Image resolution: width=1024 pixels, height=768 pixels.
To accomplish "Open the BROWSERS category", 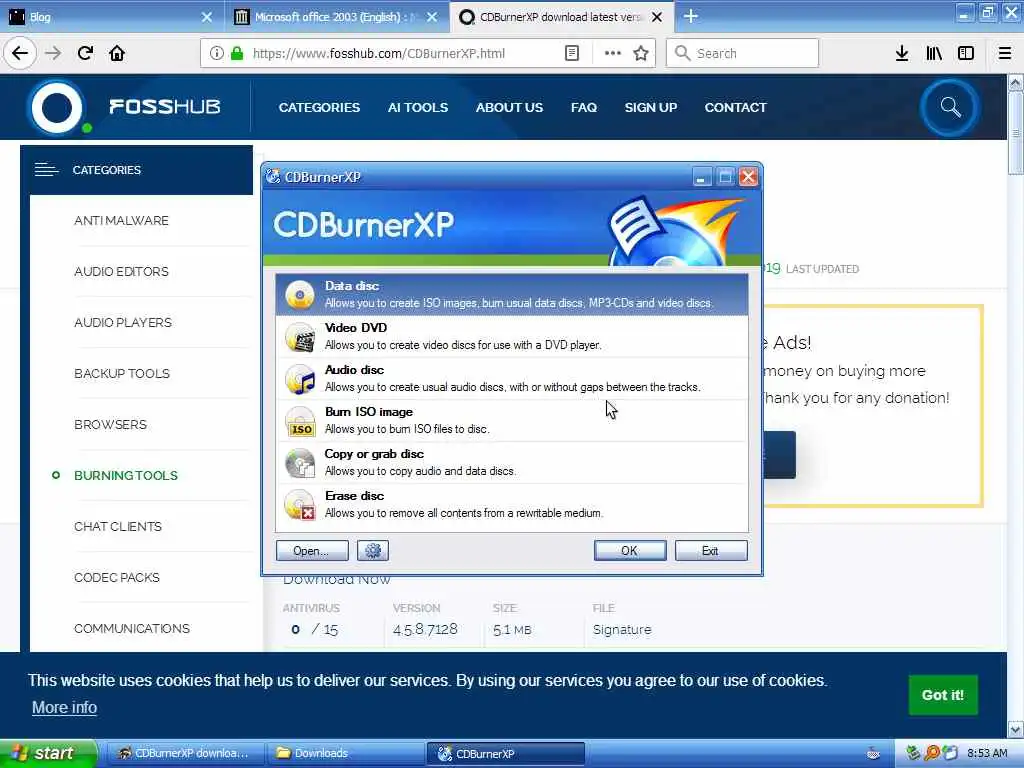I will [x=110, y=424].
